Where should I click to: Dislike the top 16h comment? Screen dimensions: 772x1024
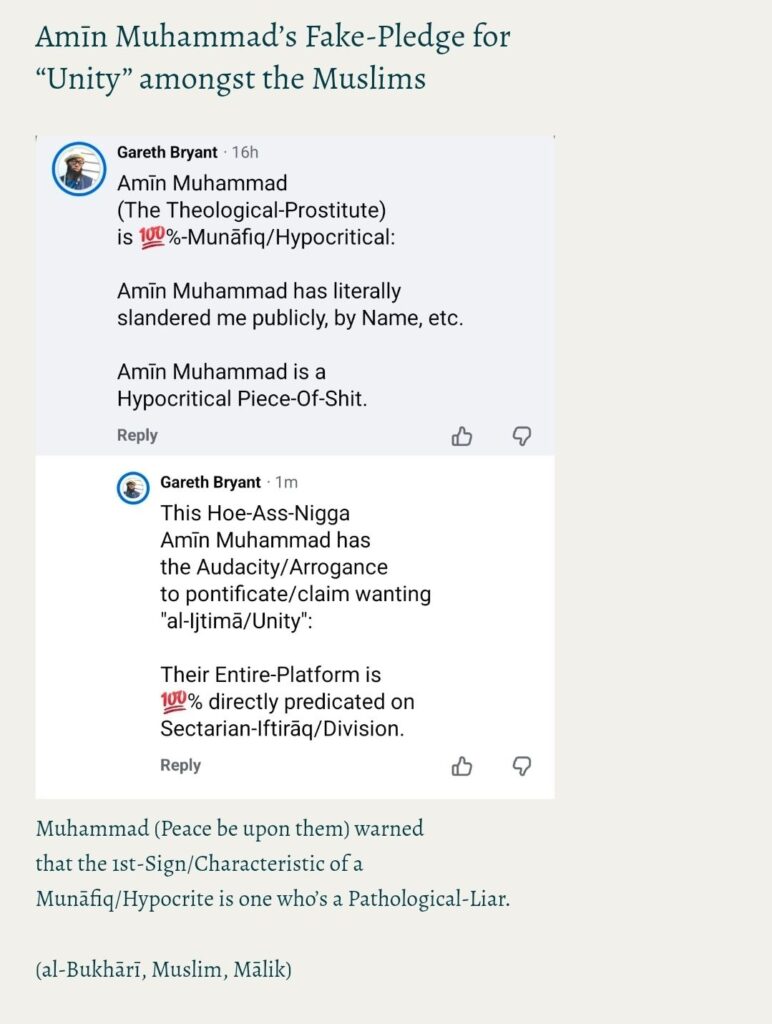point(521,436)
